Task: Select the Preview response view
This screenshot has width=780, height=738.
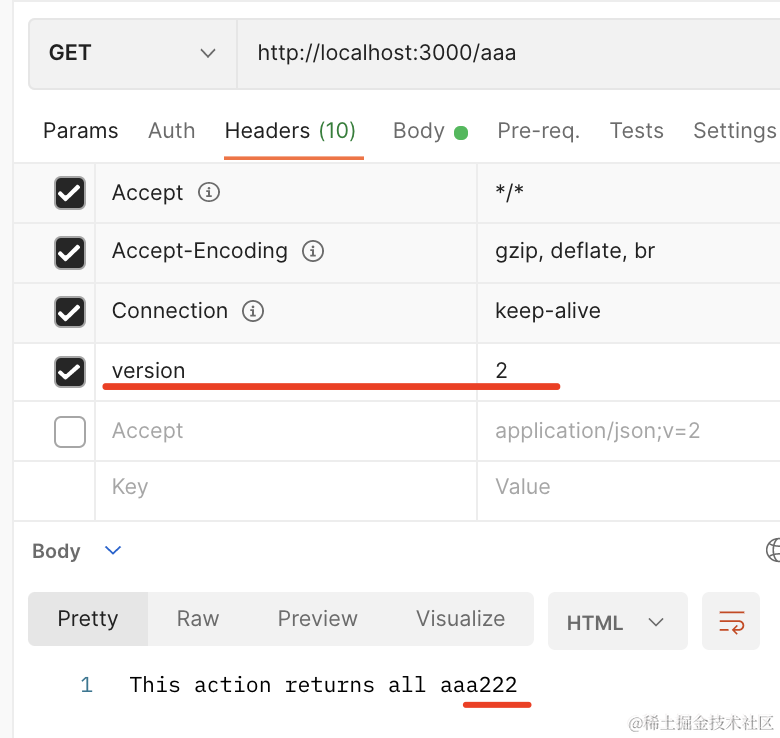Action: pos(317,619)
